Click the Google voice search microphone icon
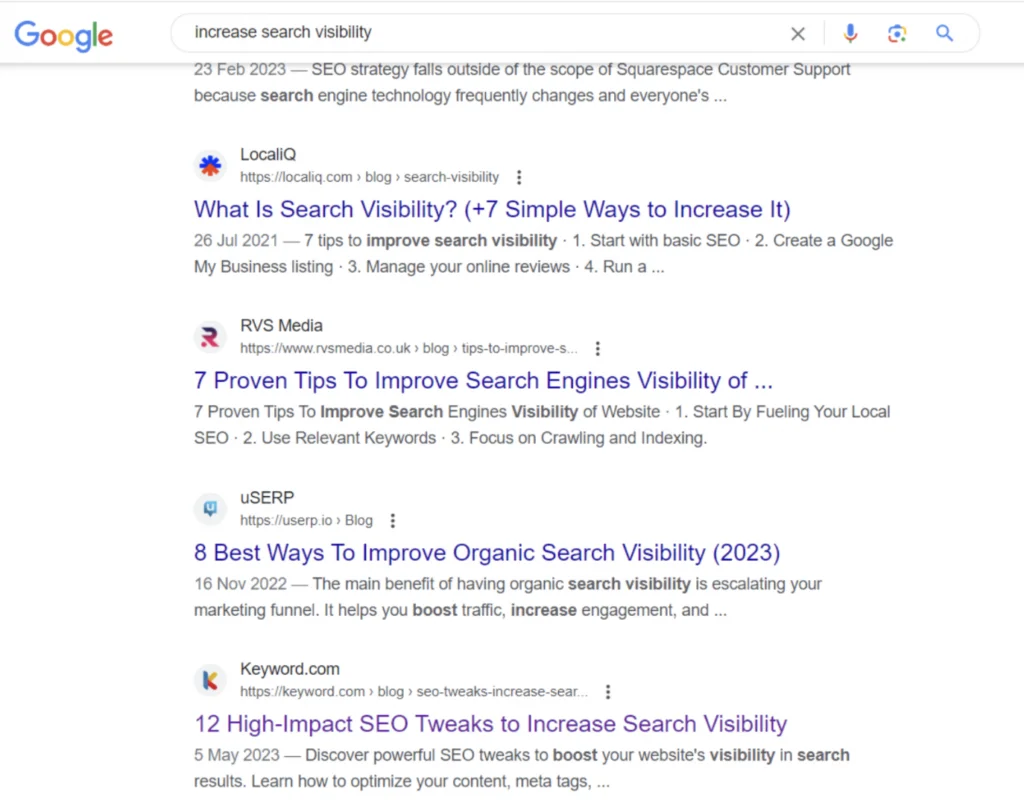 tap(850, 33)
